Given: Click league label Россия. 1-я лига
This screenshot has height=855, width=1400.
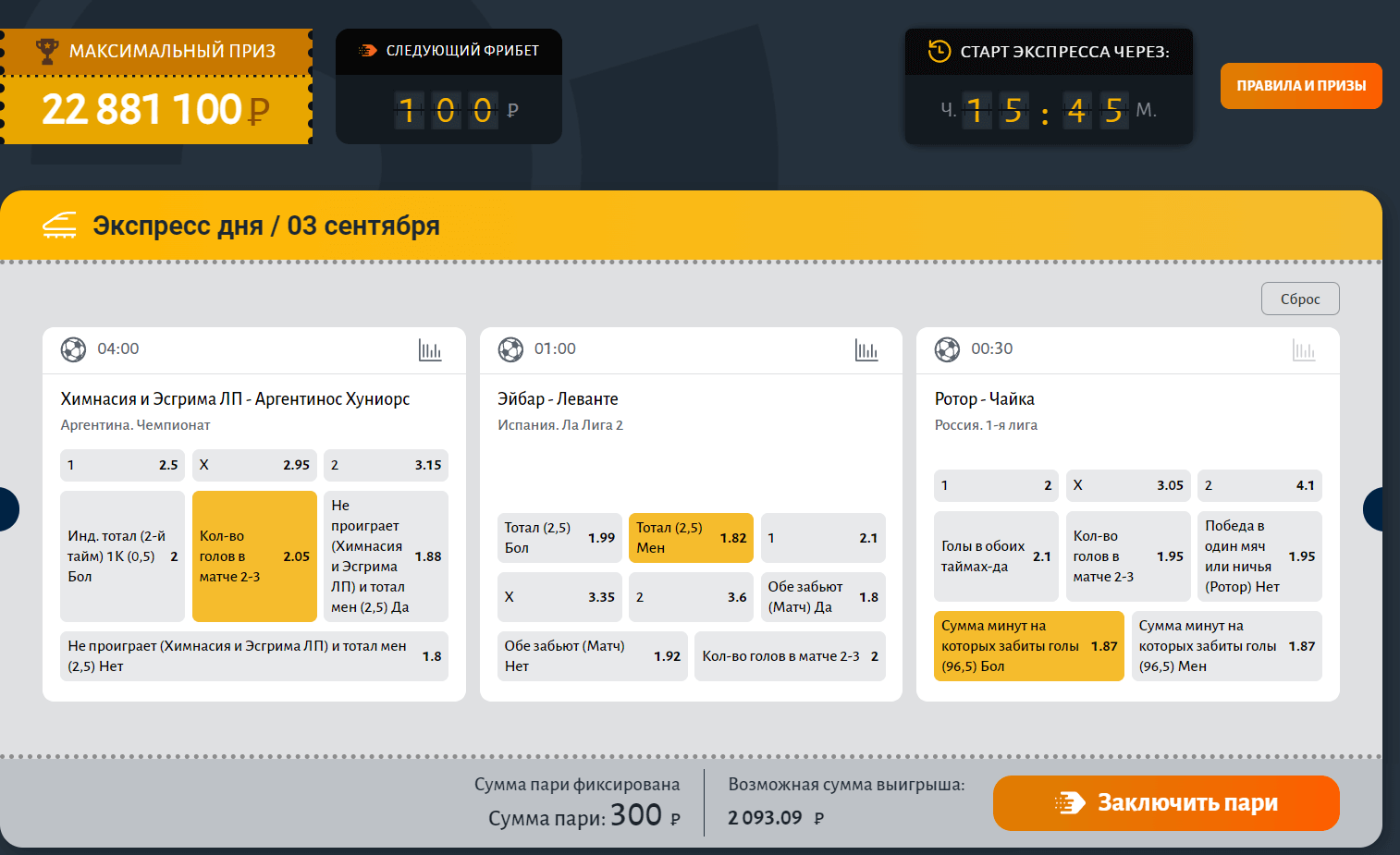Looking at the screenshot, I should point(986,425).
